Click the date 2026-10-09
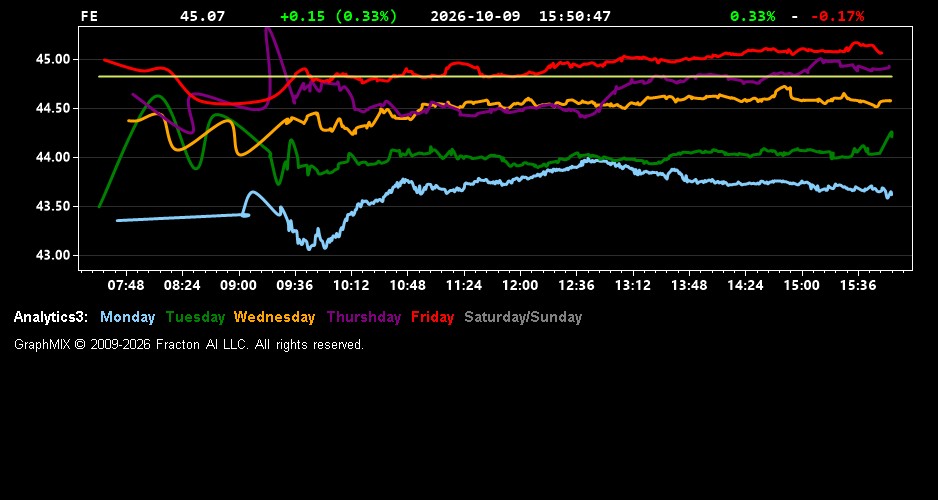Image resolution: width=938 pixels, height=500 pixels. tap(475, 16)
